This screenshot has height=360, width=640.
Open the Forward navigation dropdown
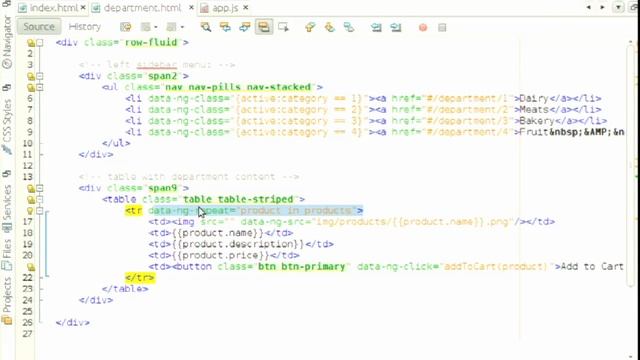(182, 27)
